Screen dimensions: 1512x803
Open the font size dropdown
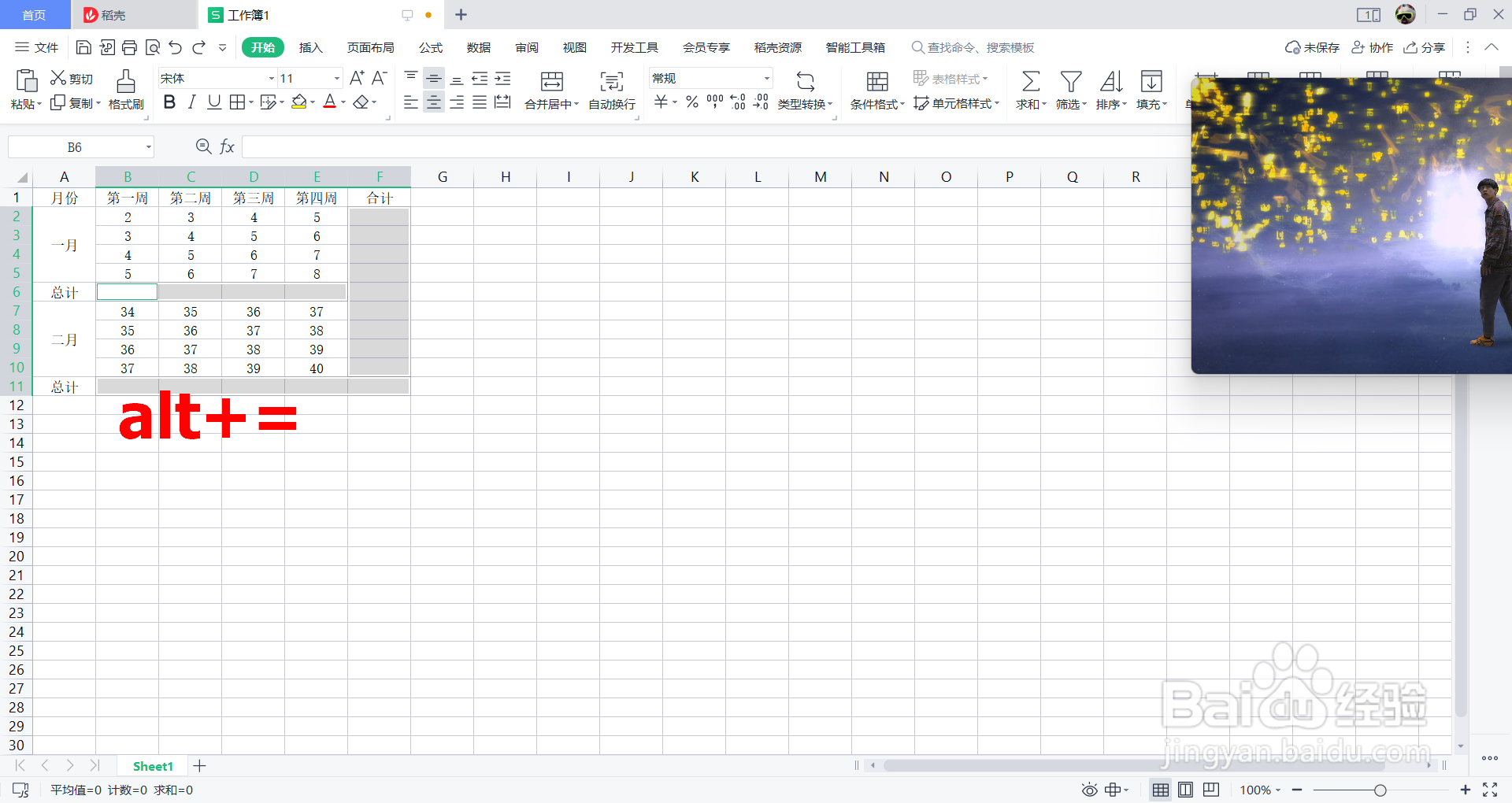(337, 78)
